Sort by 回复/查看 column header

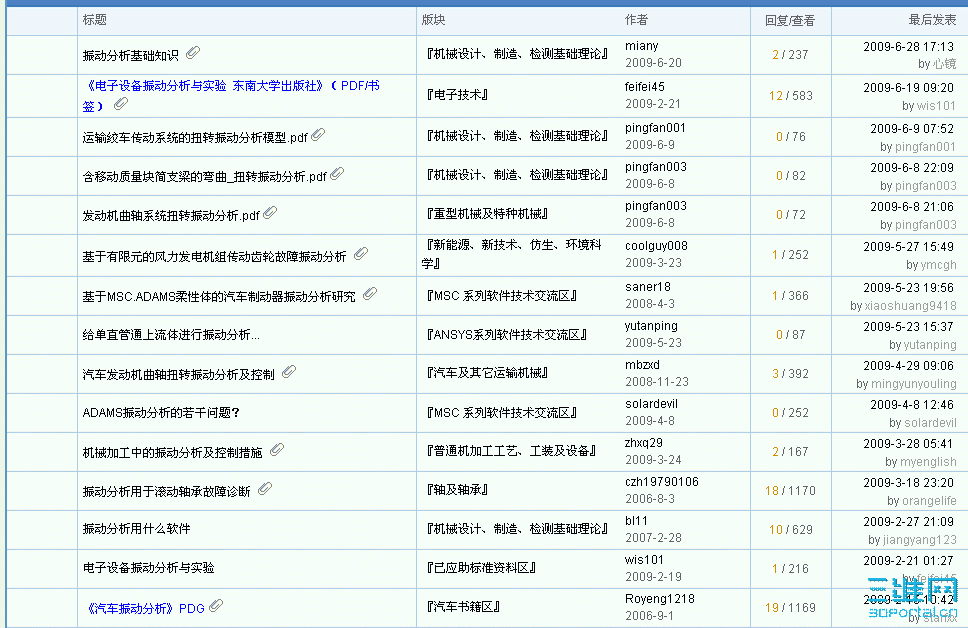790,18
